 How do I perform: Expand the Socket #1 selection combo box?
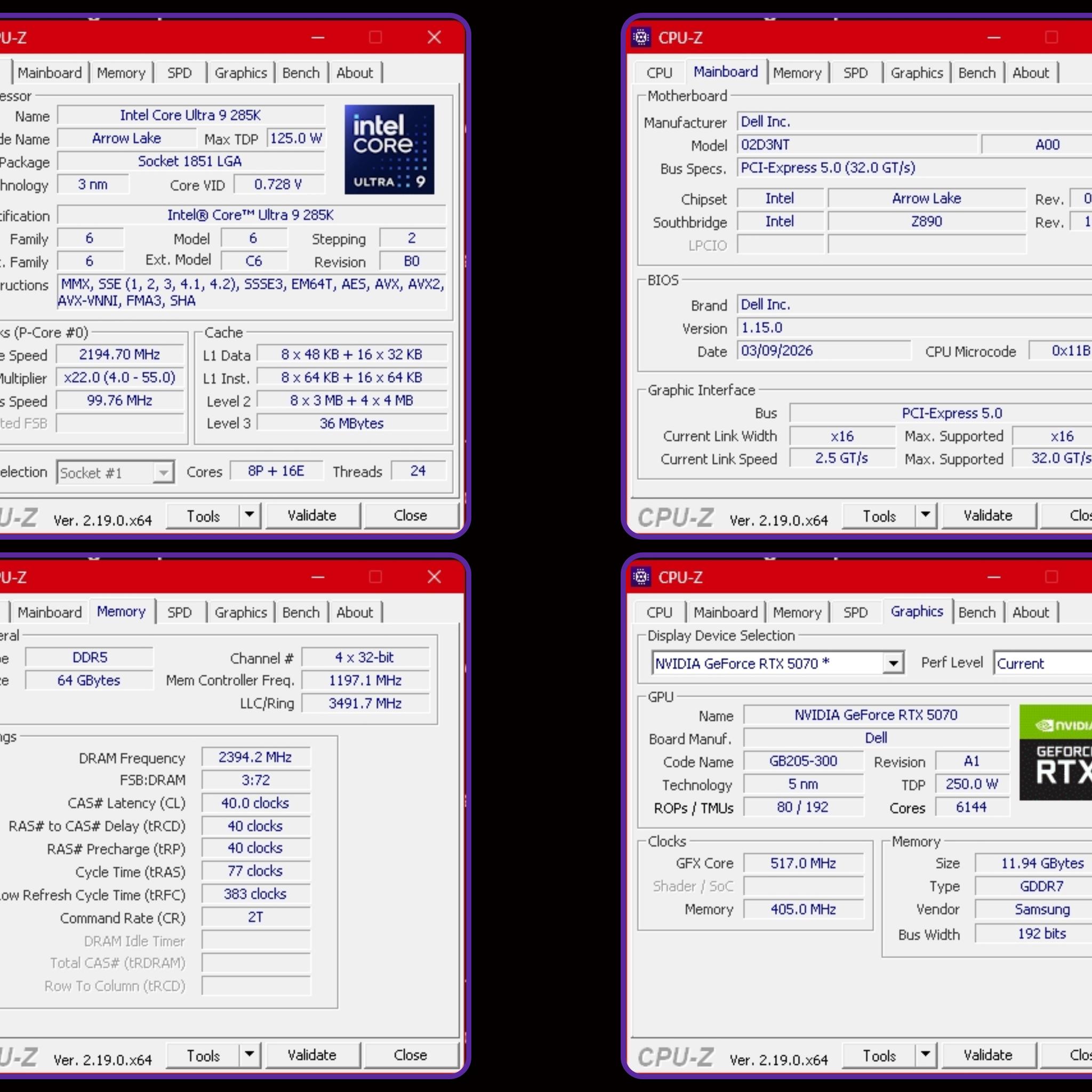click(163, 472)
